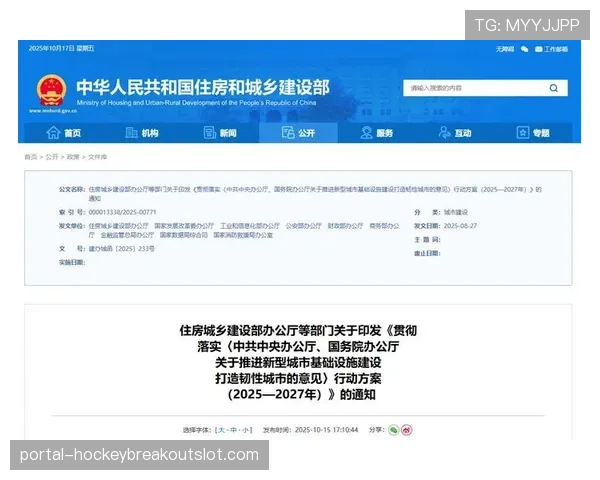
Task: Go to 首页 in navigation bar
Action: [64, 133]
